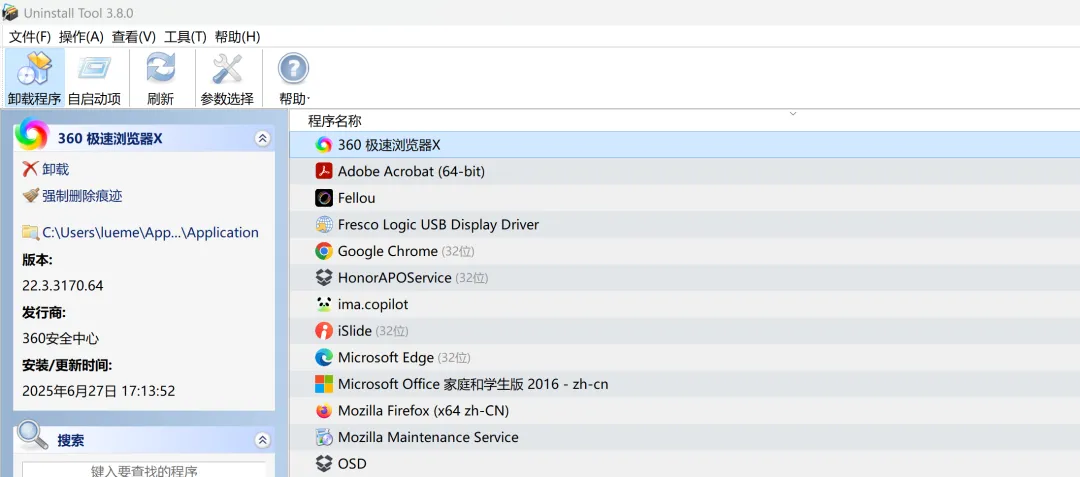
Task: Open the 卸载程序 toolbar icon
Action: pyautogui.click(x=34, y=70)
